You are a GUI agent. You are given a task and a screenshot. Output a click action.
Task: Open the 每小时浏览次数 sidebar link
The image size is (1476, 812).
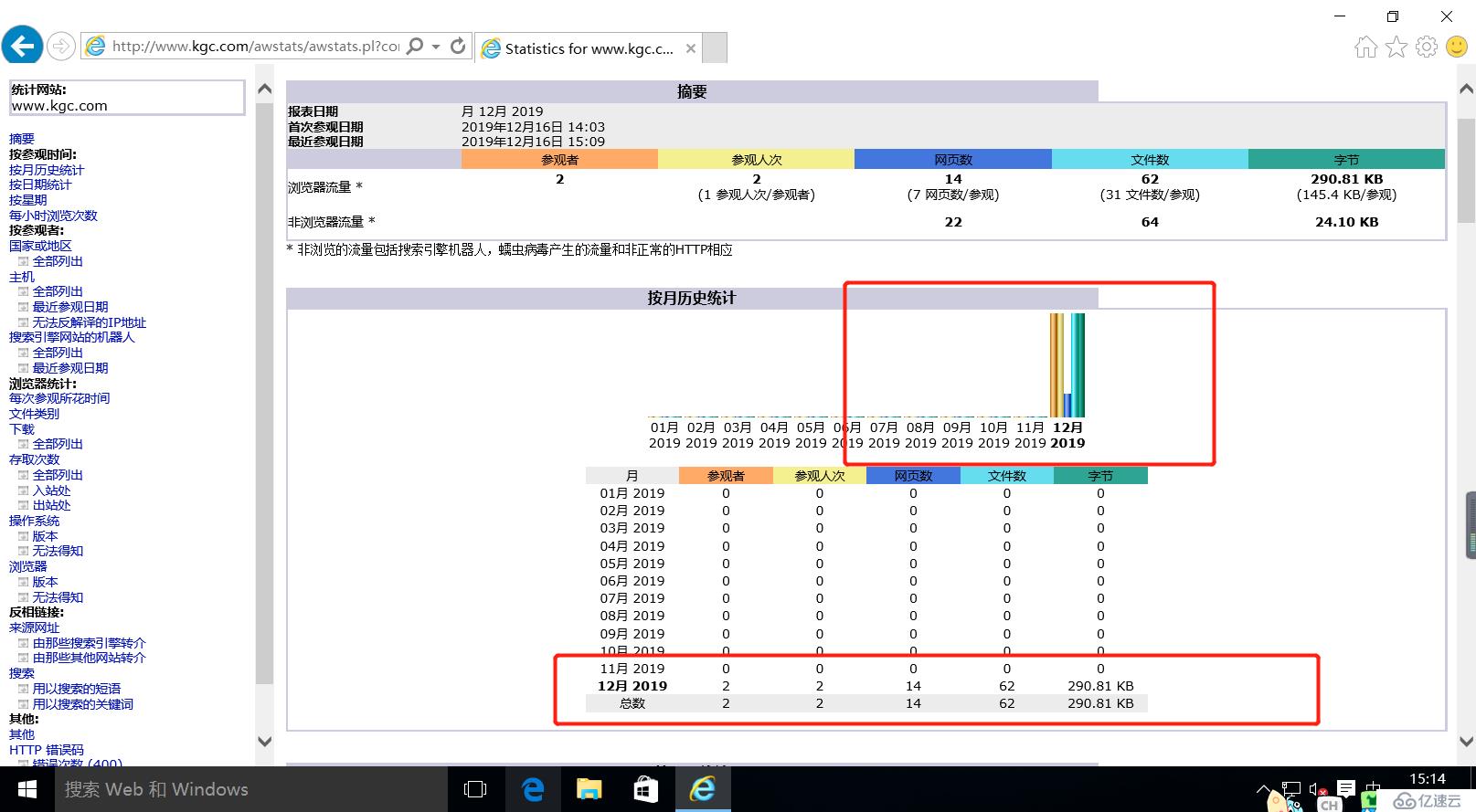[x=53, y=216]
